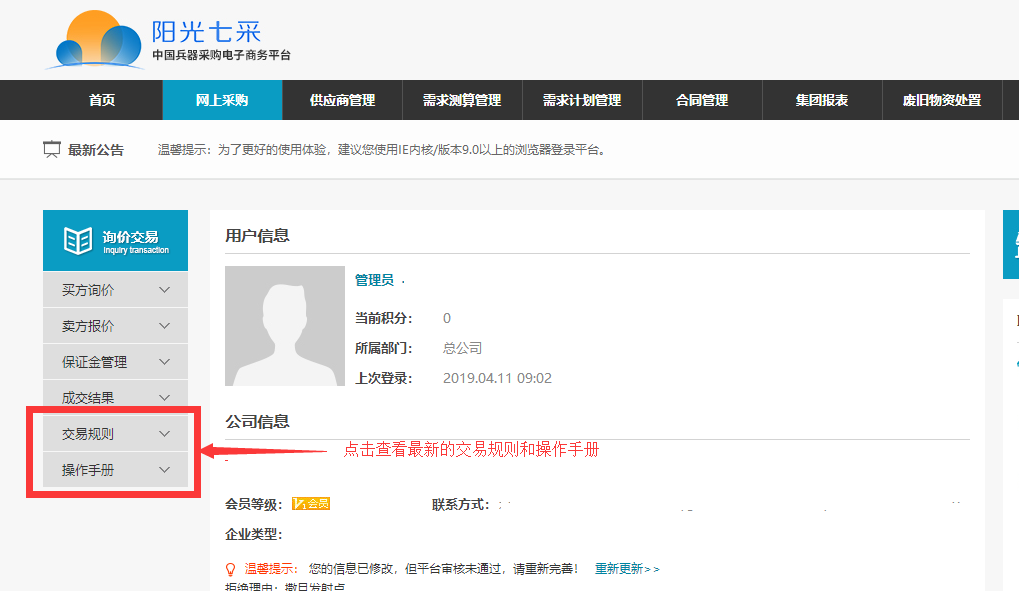Open the 交易规则 sidebar menu
The image size is (1019, 591).
click(x=116, y=434)
